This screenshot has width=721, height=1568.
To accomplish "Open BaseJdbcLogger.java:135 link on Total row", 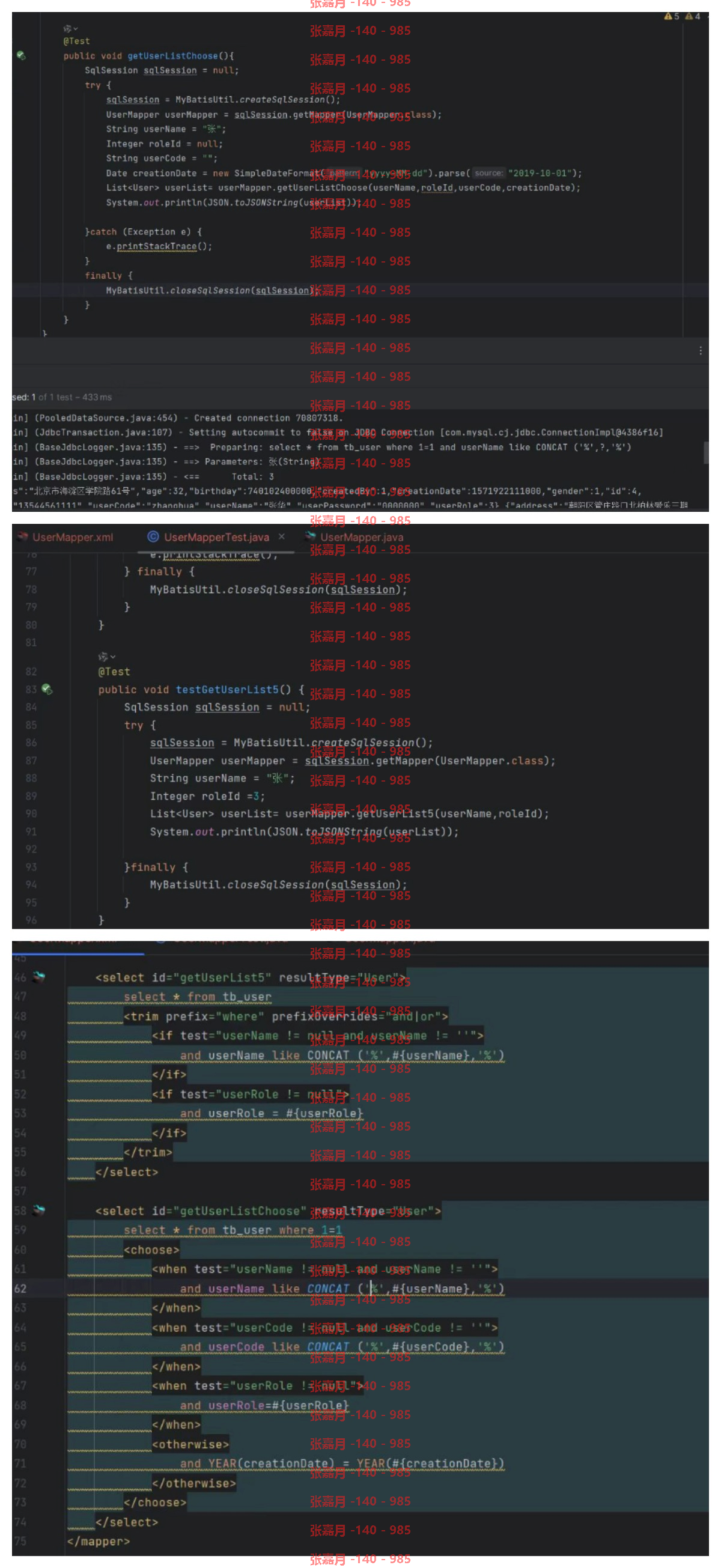I will pos(100,476).
